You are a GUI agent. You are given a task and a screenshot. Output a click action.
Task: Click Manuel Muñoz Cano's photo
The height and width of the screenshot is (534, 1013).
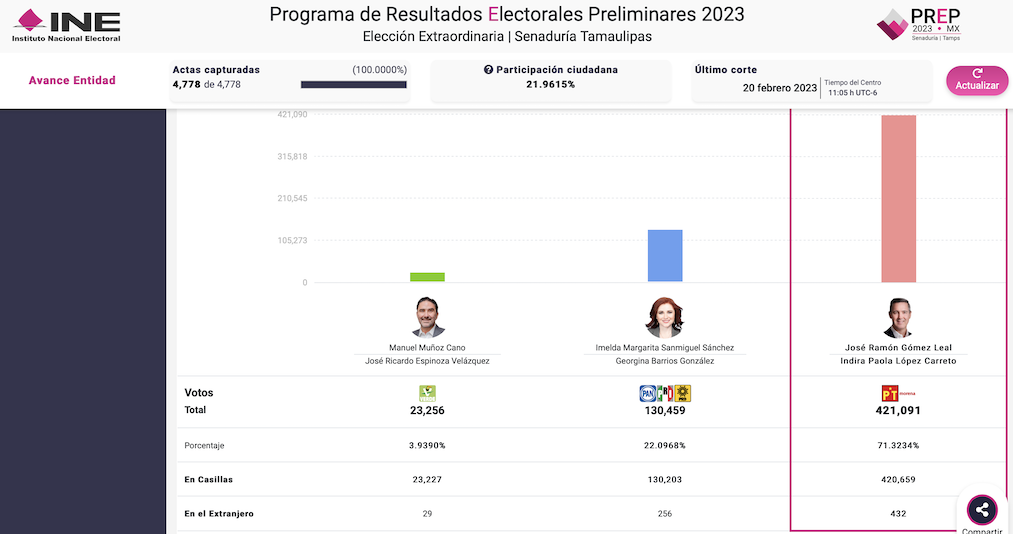[427, 318]
